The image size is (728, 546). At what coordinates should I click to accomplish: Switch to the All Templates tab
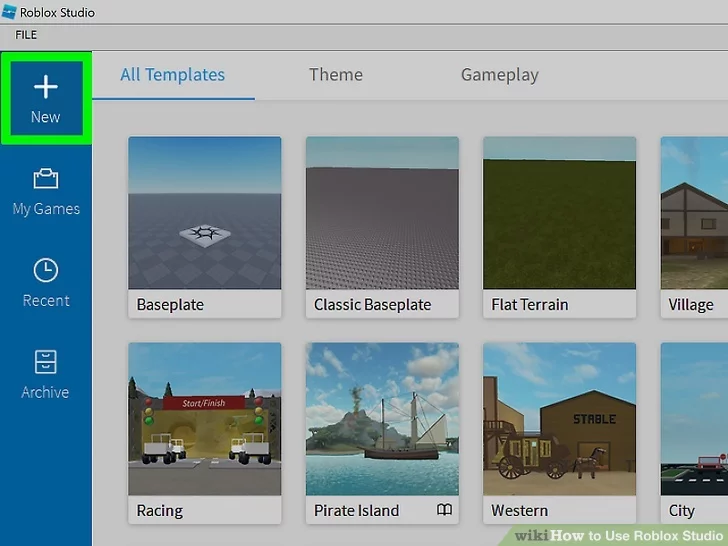tap(173, 75)
